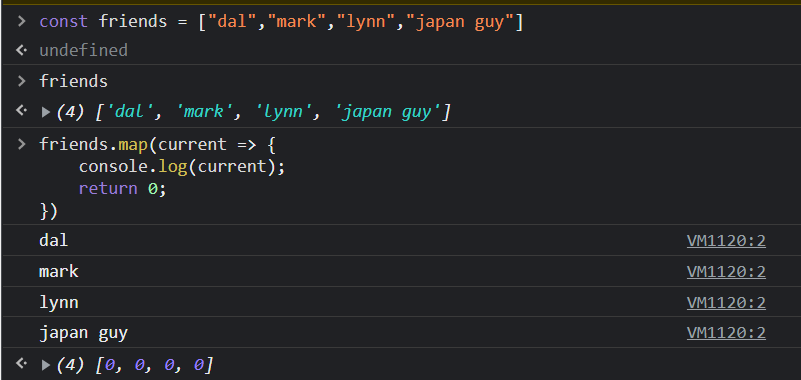Expand the [0, 0, 0, 0] result array
This screenshot has width=801, height=380.
(46, 365)
